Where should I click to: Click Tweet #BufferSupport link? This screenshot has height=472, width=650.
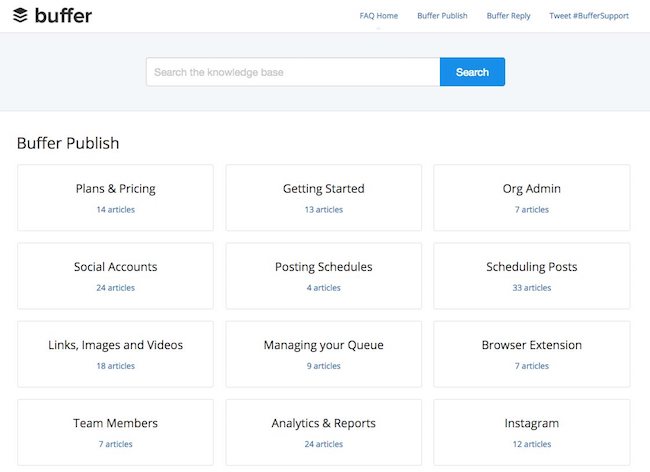point(588,16)
